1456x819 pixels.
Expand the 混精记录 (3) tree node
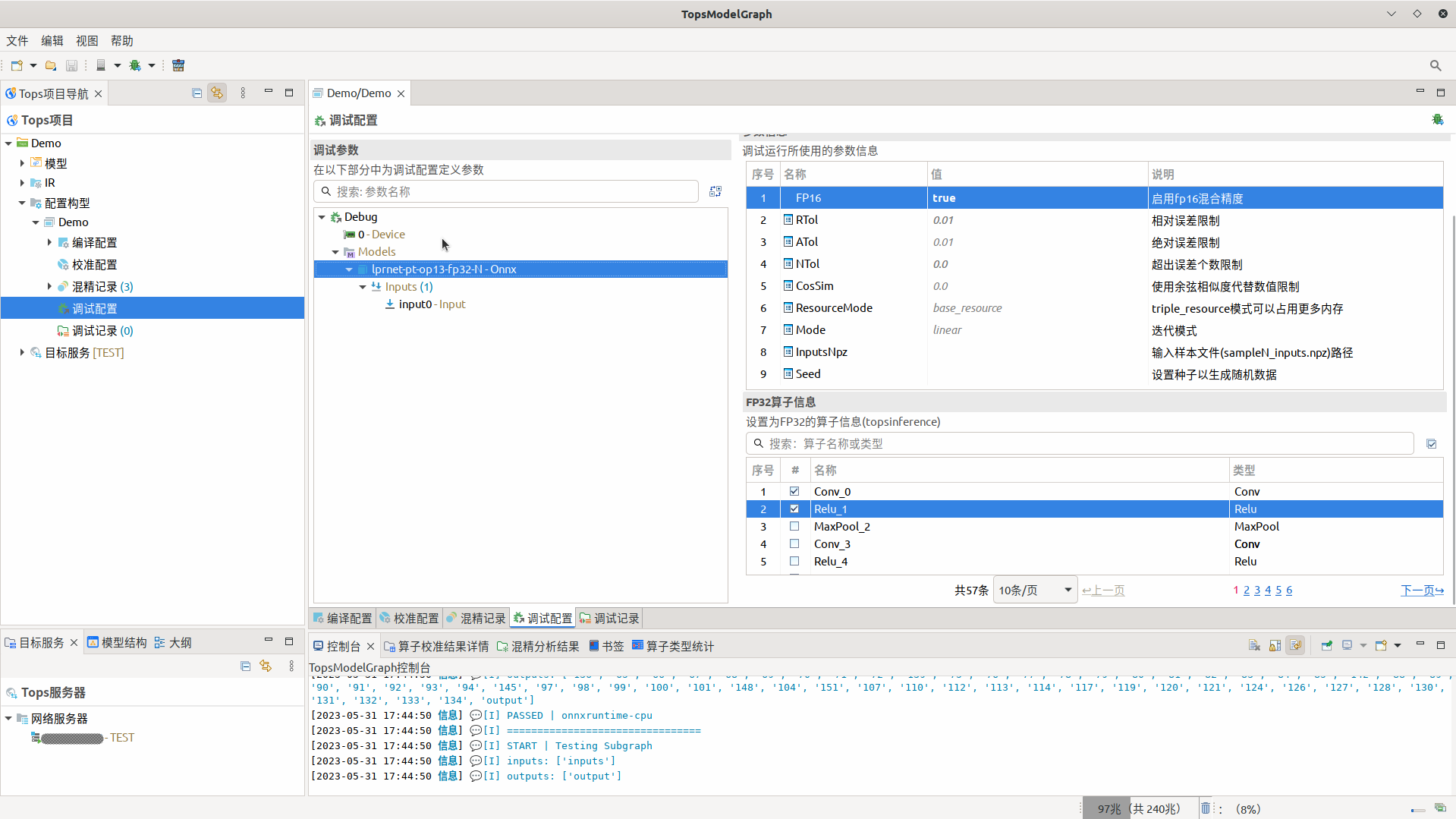[x=49, y=286]
